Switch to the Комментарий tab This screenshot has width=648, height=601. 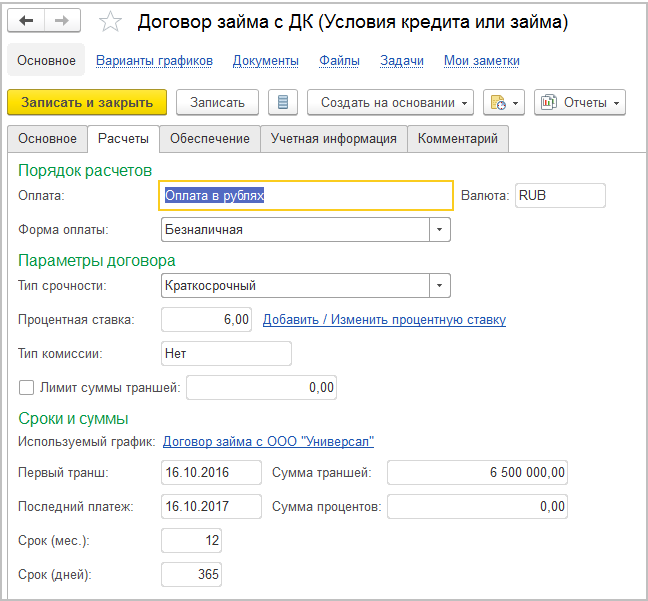coord(458,139)
